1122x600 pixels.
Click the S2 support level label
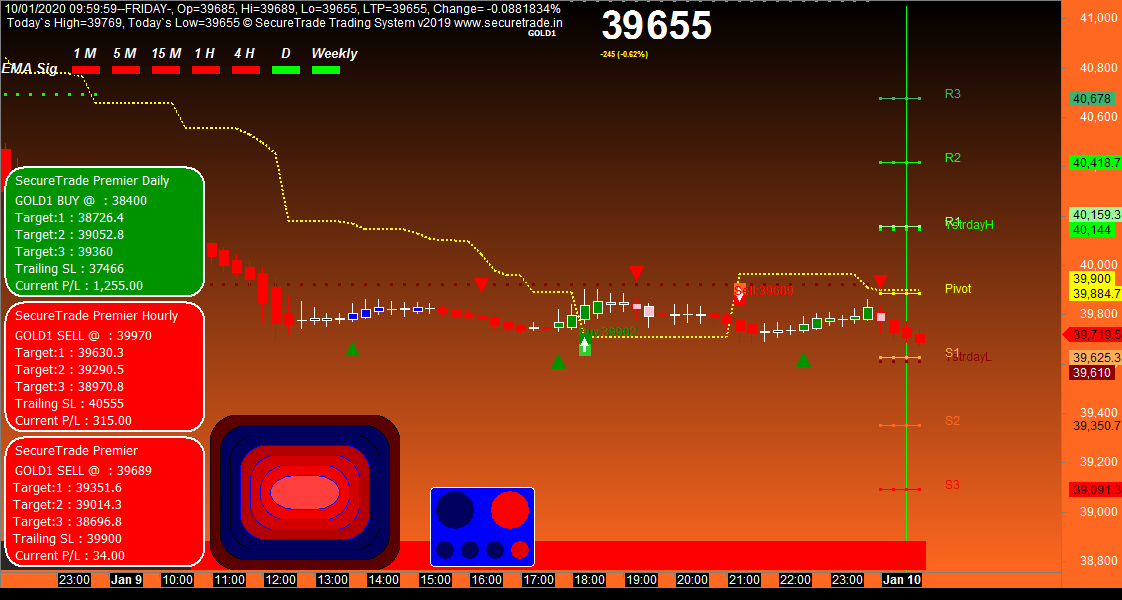tap(952, 421)
